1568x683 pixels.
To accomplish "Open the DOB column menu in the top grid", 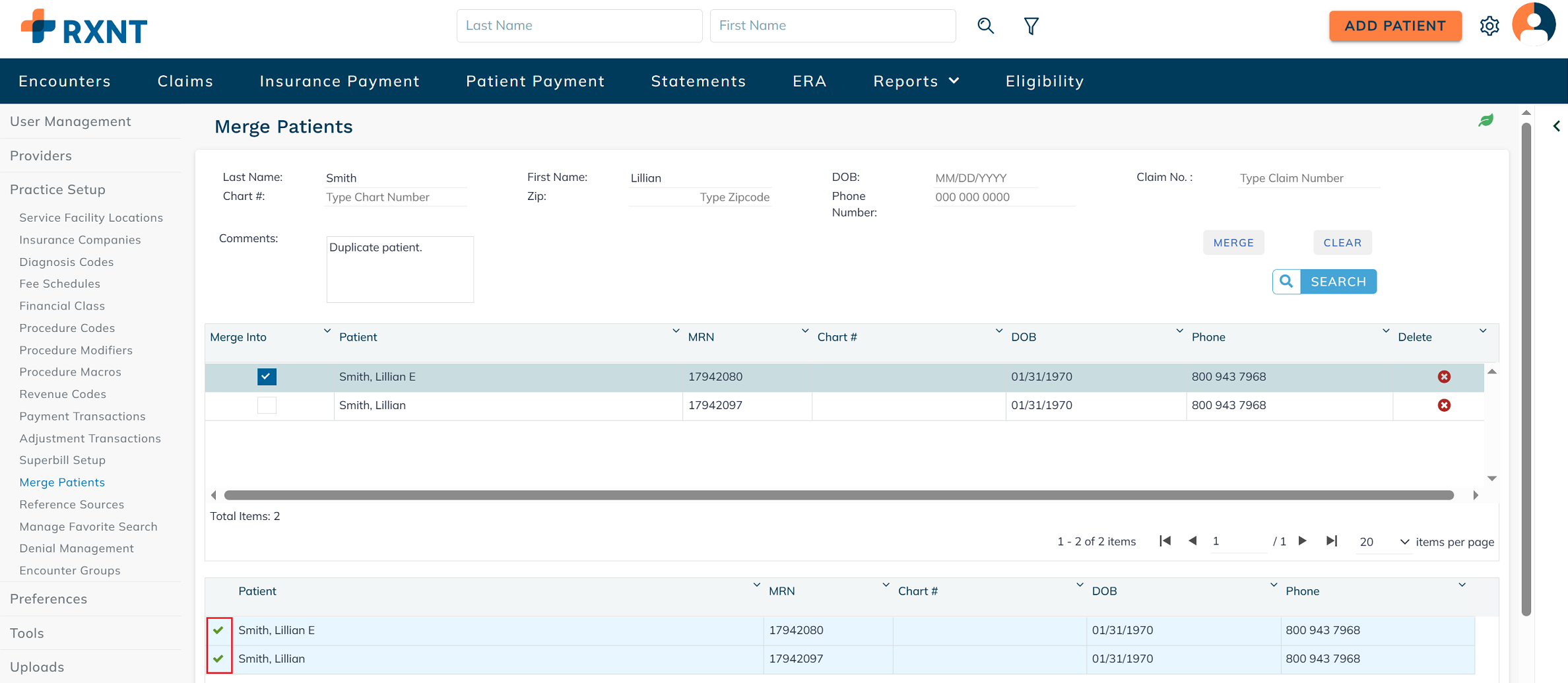I will (1179, 331).
